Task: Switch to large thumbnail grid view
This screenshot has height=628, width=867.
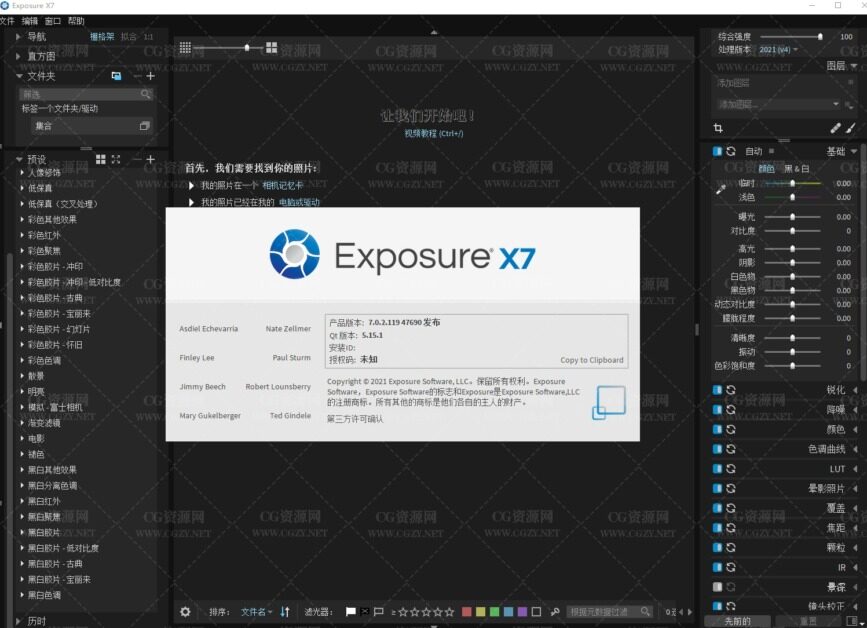Action: pos(271,47)
